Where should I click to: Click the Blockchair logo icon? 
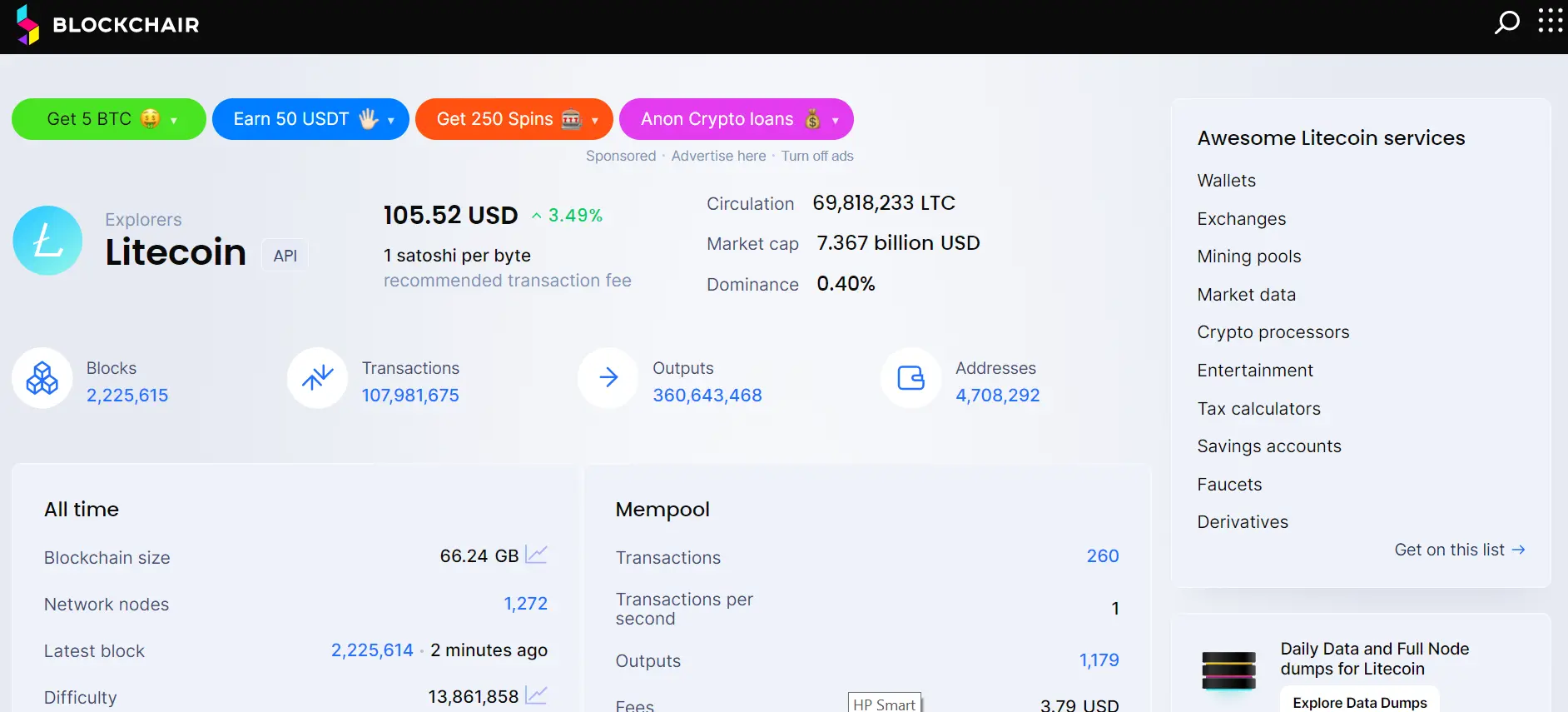pyautogui.click(x=28, y=25)
